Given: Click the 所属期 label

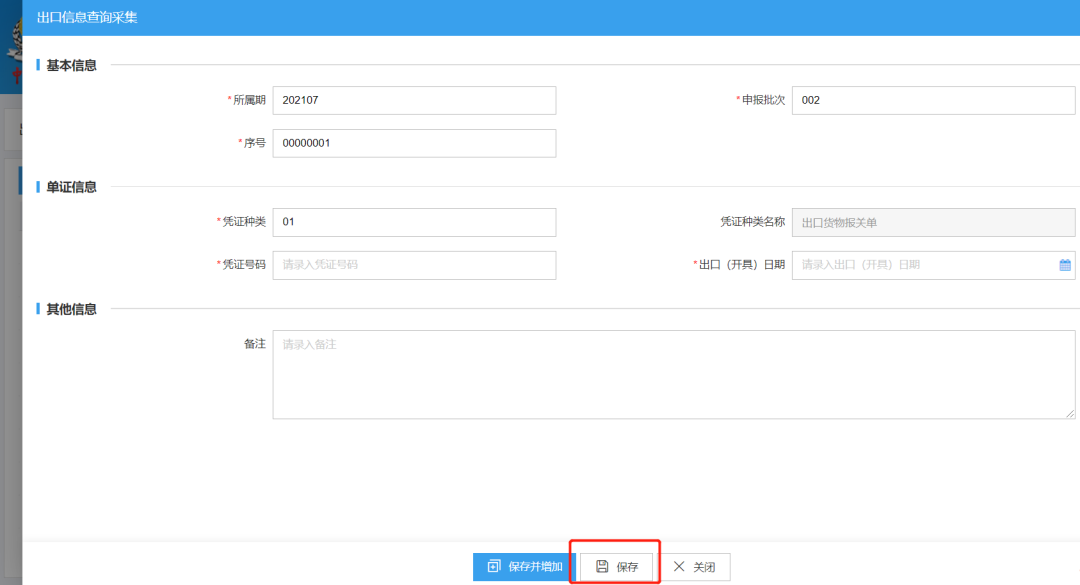Looking at the screenshot, I should pos(249,100).
